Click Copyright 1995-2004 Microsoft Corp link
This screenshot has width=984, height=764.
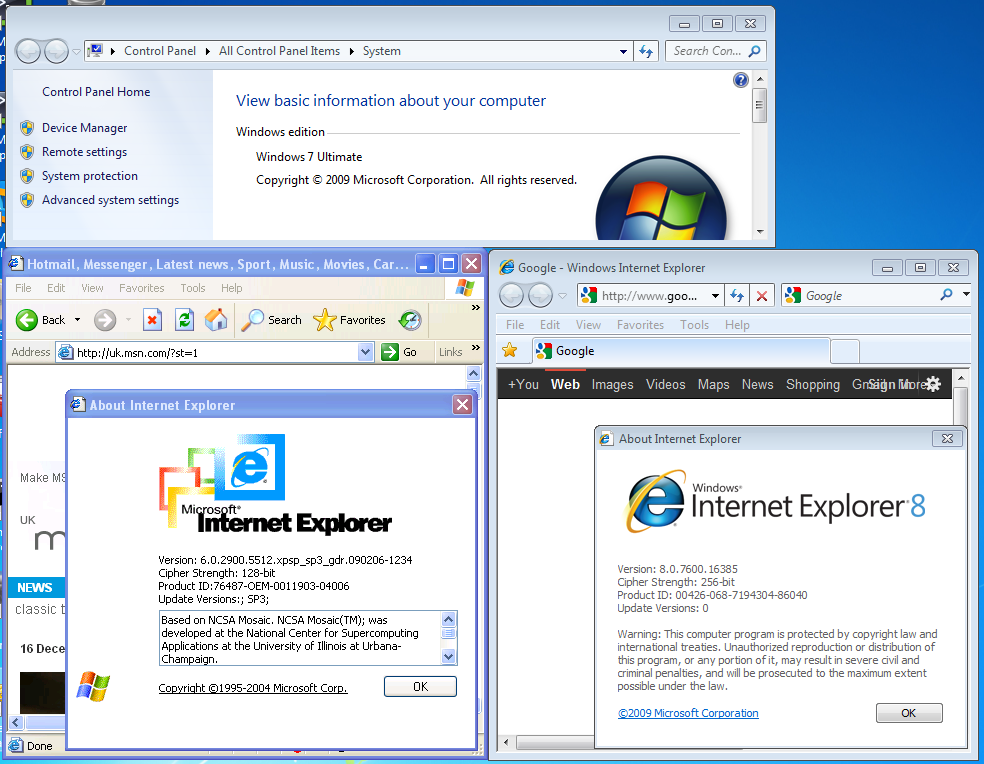click(x=253, y=688)
